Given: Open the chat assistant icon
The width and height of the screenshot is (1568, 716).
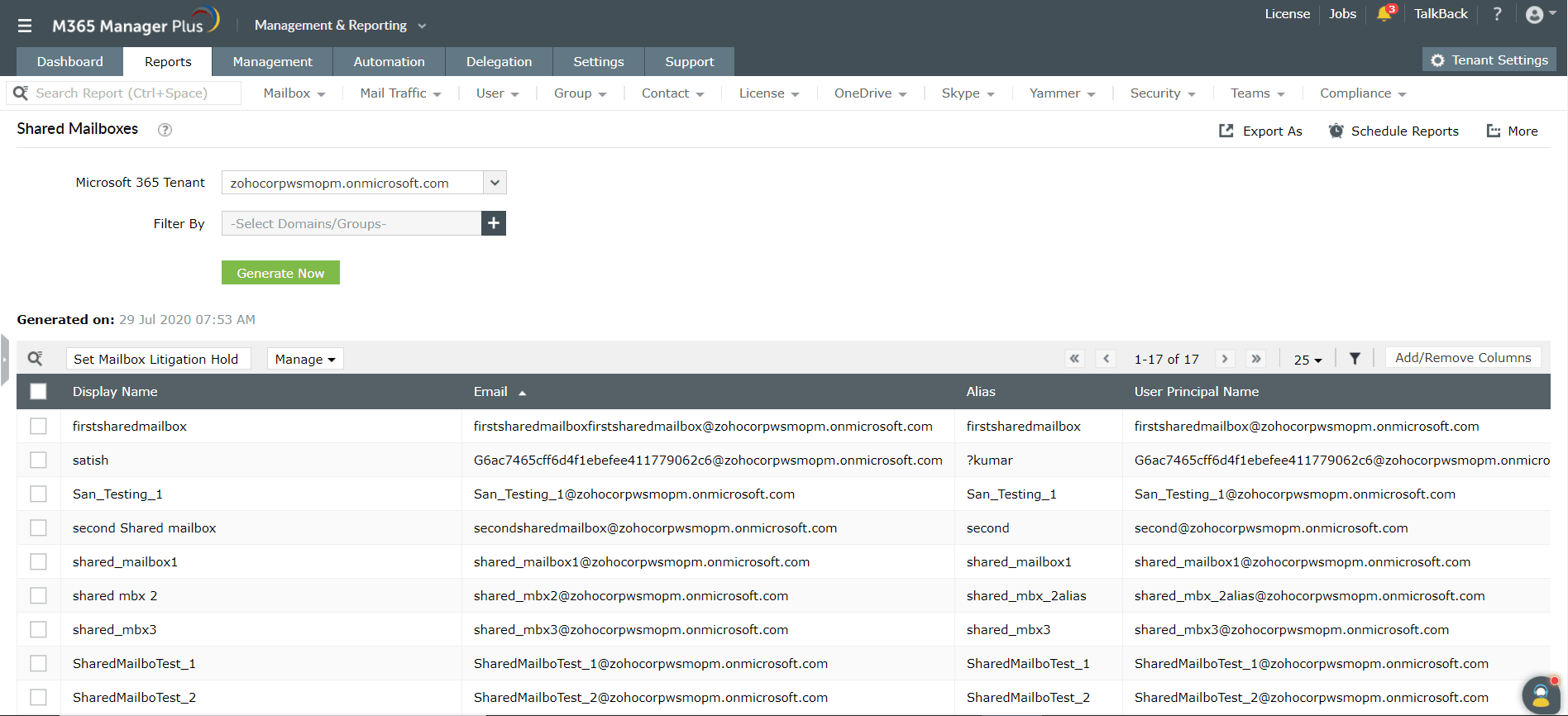Looking at the screenshot, I should pos(1541,695).
